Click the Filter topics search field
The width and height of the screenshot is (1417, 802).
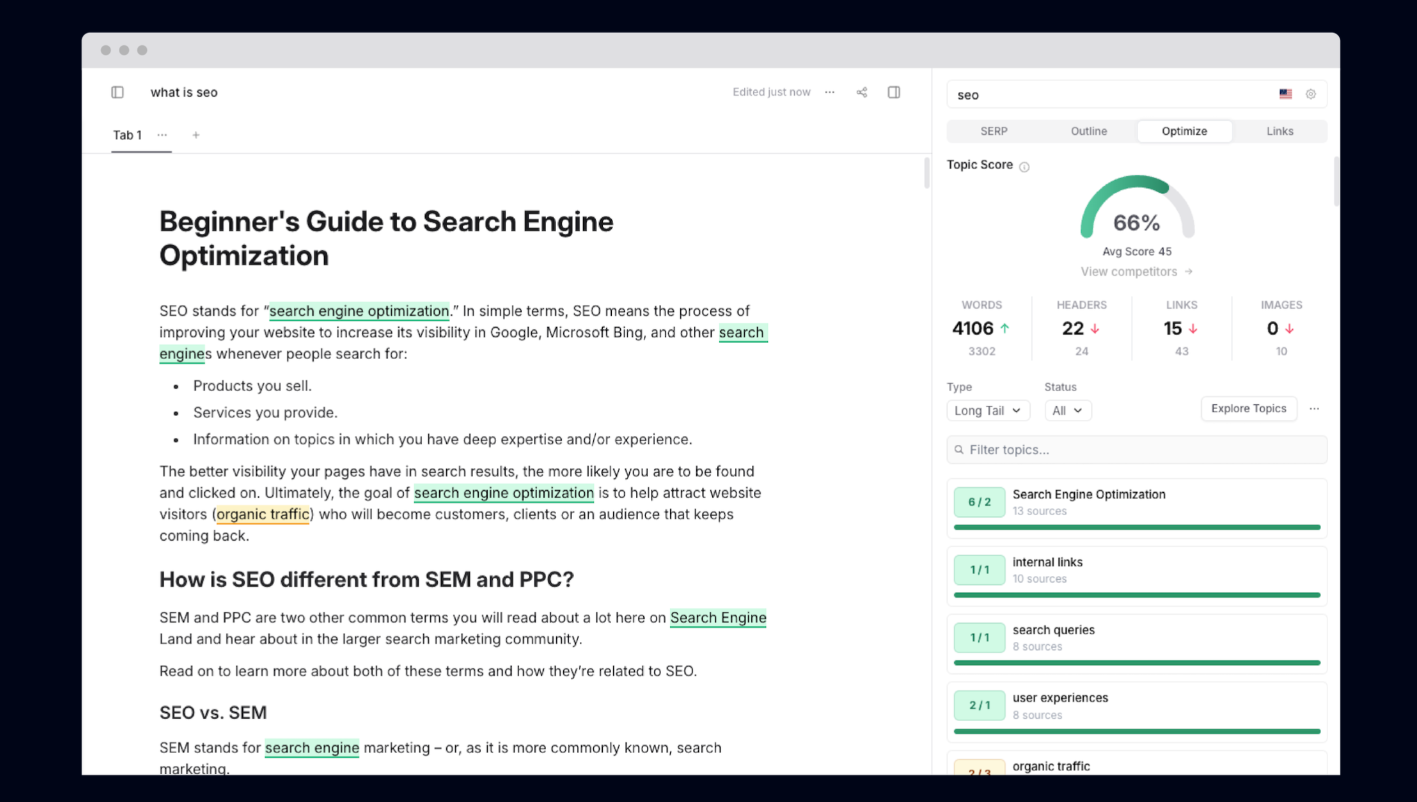pos(1137,450)
